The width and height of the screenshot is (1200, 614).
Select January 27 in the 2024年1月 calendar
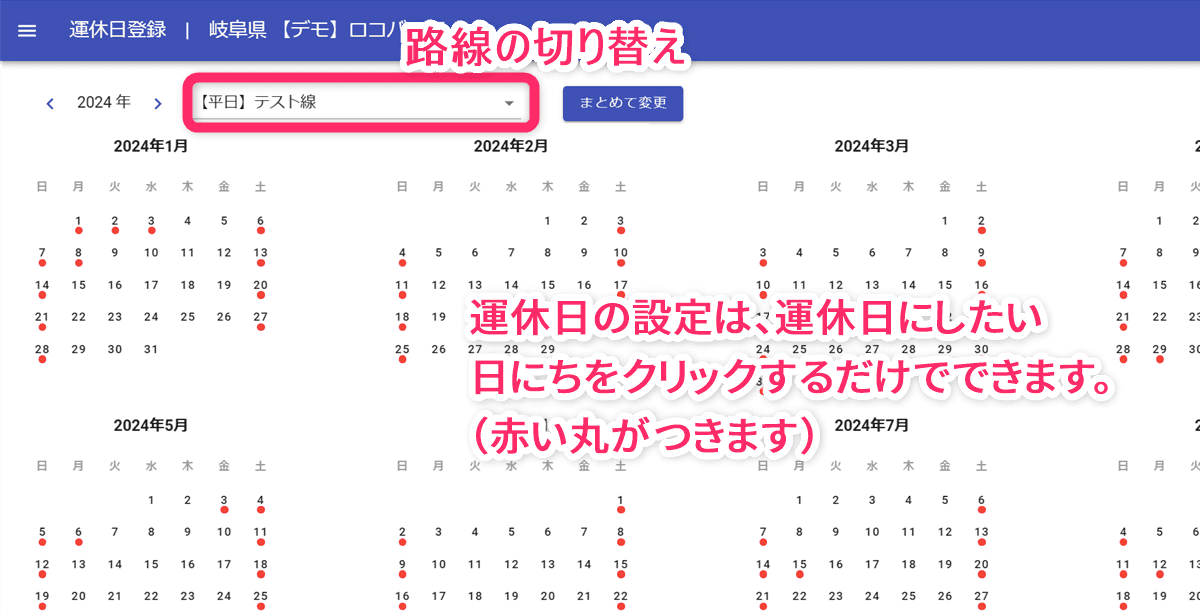[x=260, y=317]
